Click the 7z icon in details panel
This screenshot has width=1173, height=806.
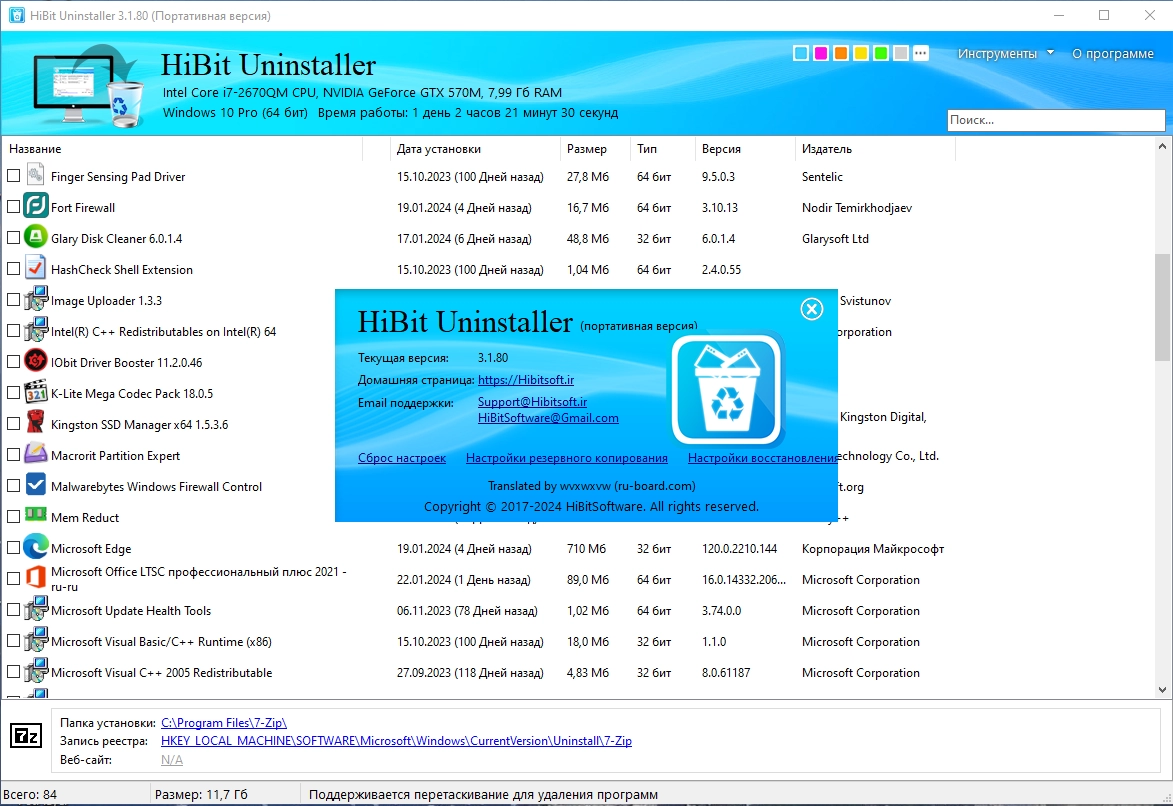point(26,736)
